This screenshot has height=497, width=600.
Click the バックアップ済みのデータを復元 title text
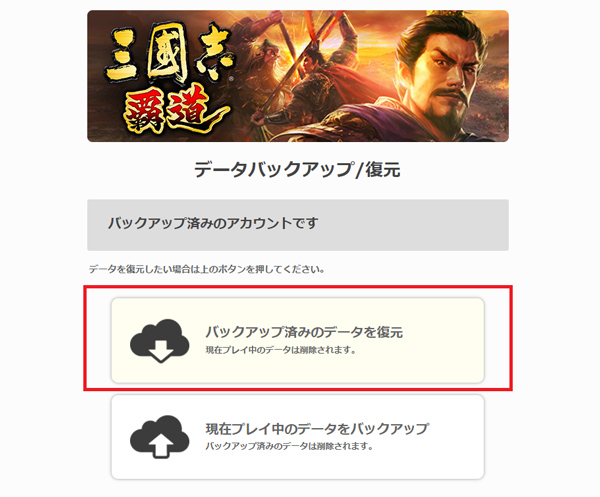click(304, 332)
